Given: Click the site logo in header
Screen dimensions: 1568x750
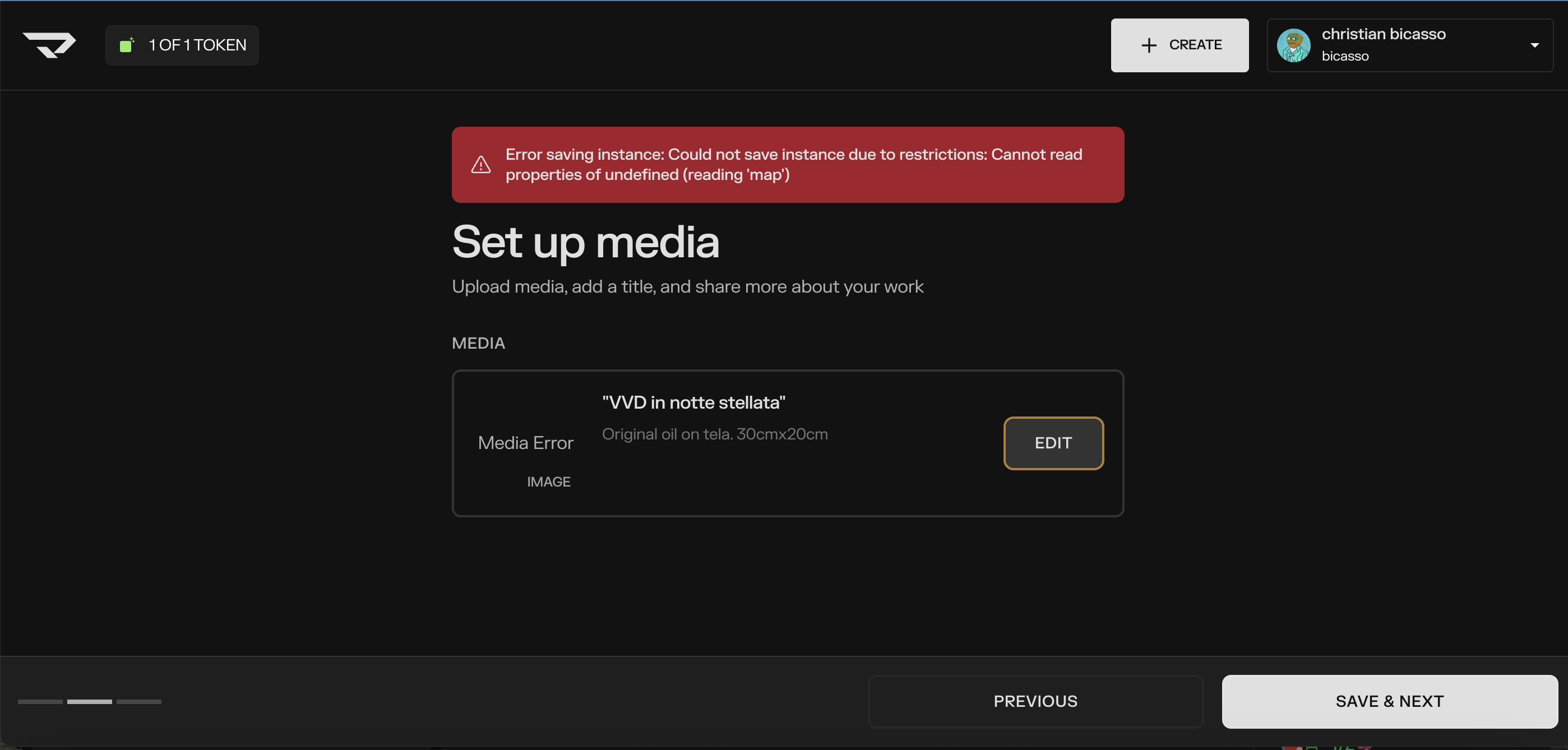Looking at the screenshot, I should (49, 45).
